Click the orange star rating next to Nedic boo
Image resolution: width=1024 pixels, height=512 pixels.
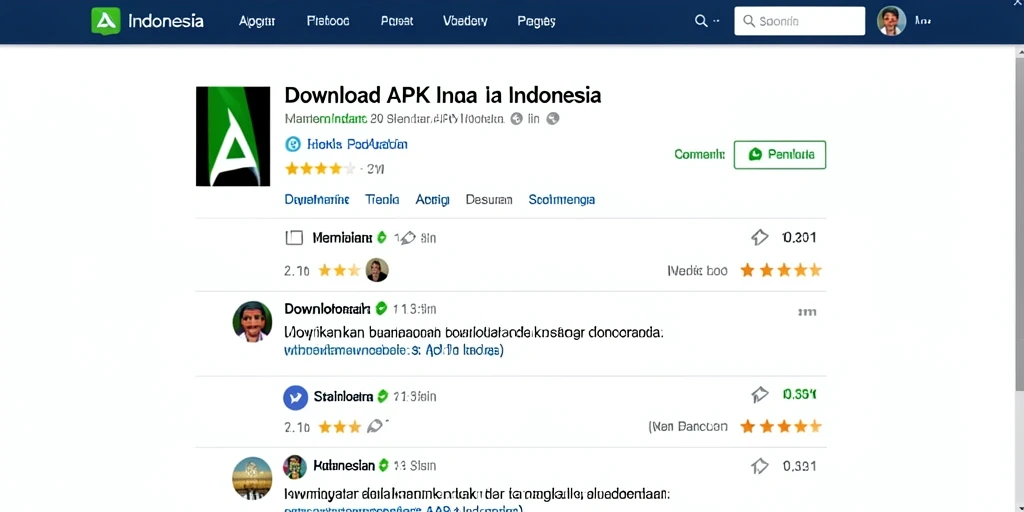pos(780,270)
